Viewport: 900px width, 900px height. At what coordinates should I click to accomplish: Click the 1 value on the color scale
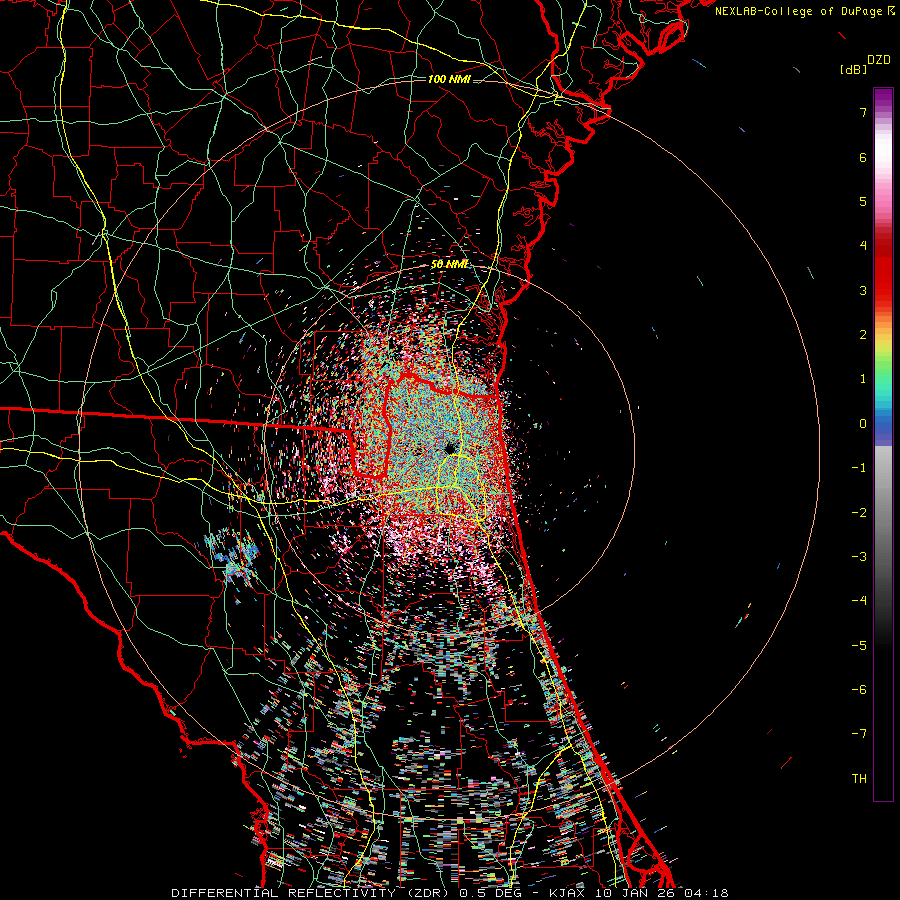[x=863, y=379]
